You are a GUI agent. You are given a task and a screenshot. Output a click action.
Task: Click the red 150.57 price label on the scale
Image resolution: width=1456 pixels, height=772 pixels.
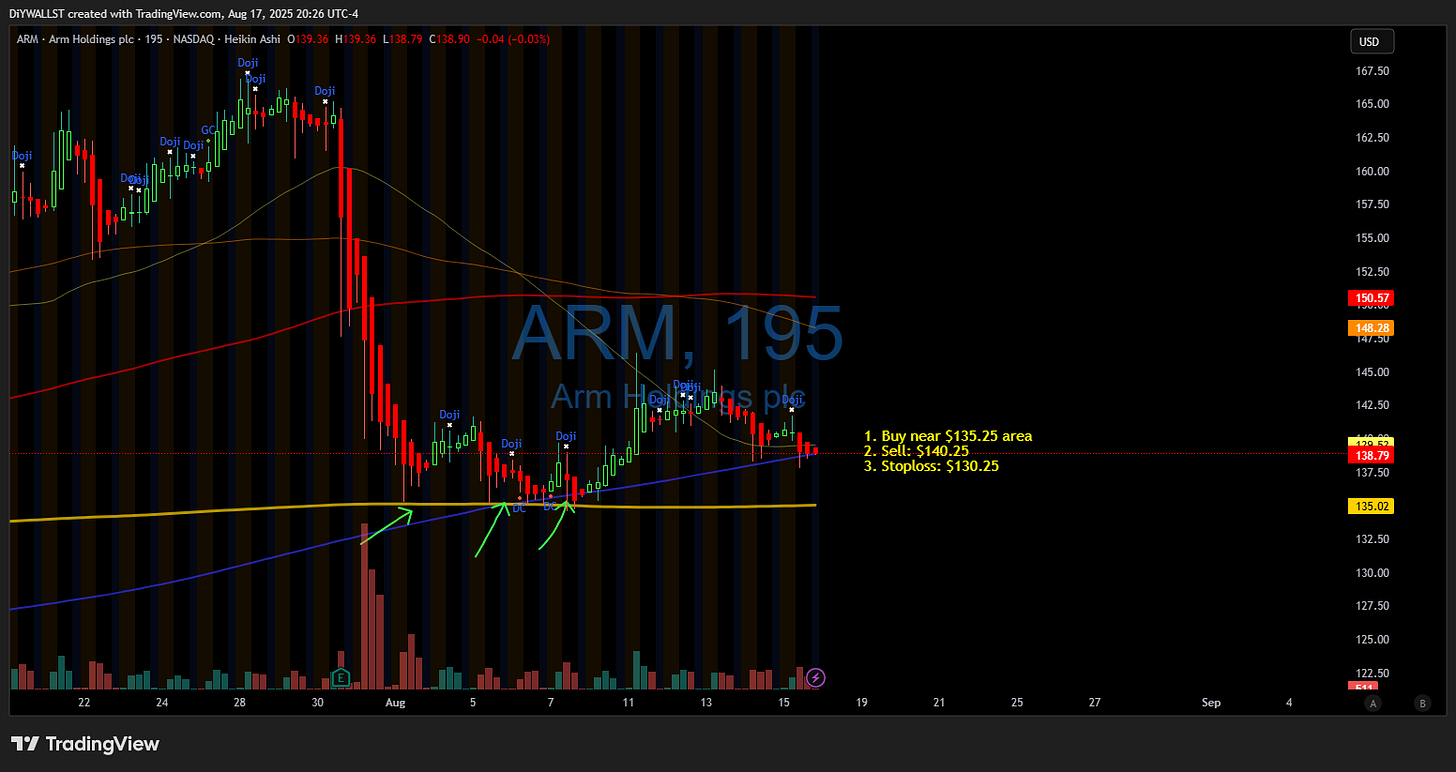[x=1371, y=297]
